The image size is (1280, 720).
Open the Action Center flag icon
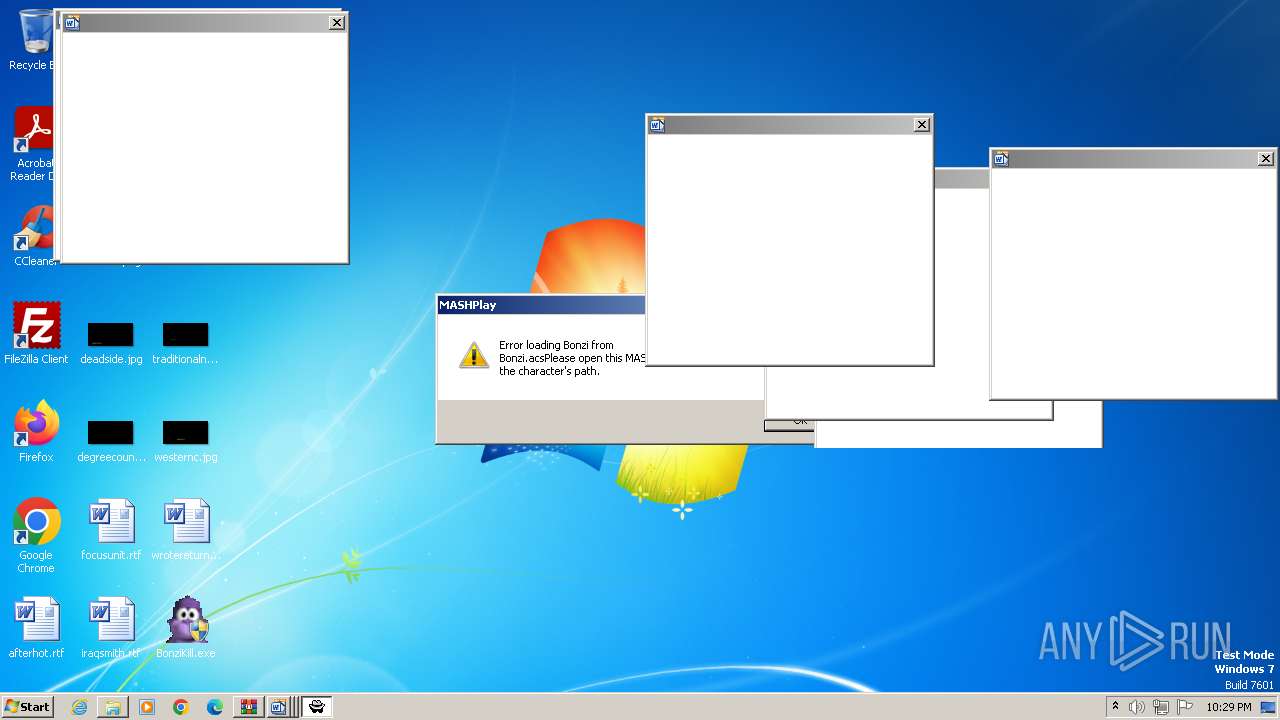click(1185, 707)
